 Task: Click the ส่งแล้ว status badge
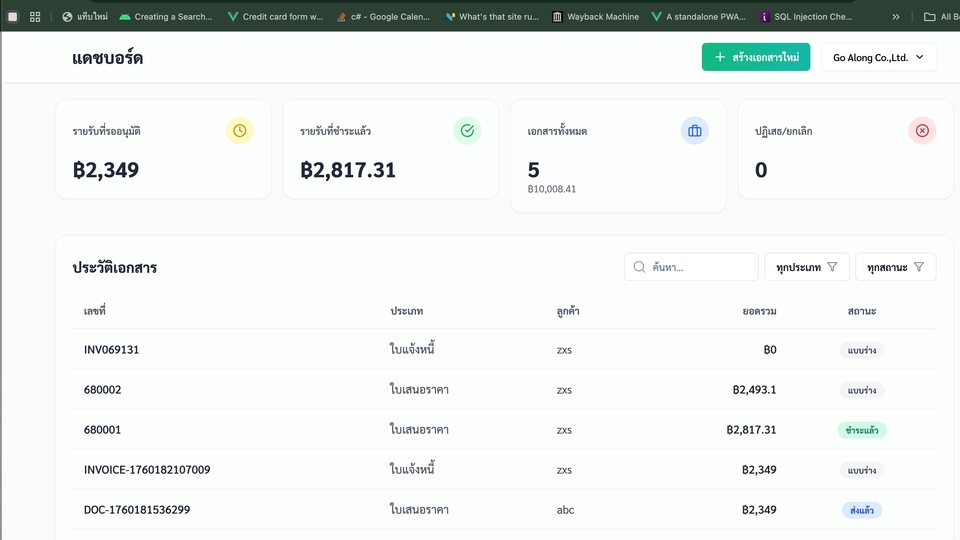point(861,510)
